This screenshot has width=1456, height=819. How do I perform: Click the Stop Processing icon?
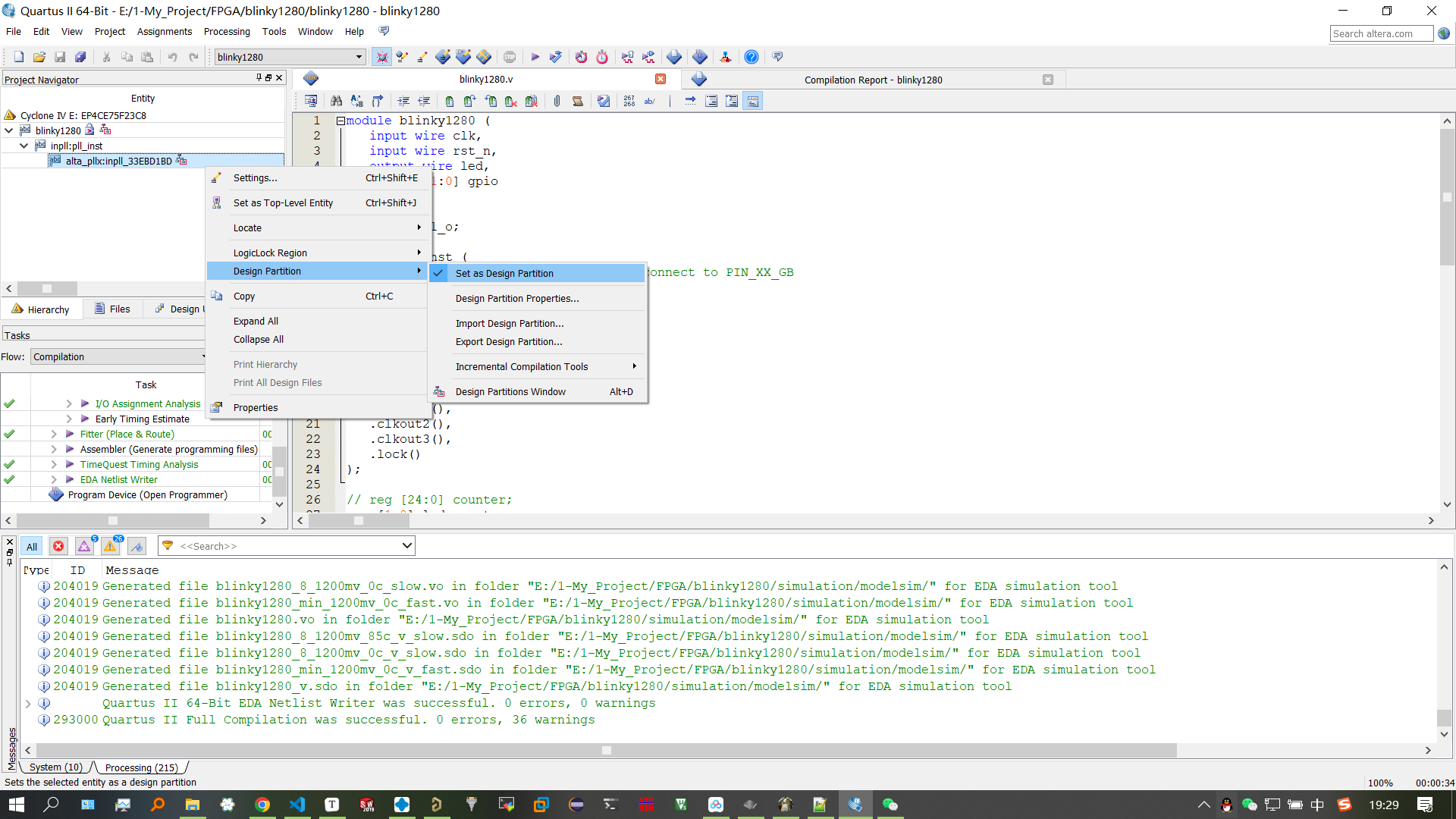[510, 57]
